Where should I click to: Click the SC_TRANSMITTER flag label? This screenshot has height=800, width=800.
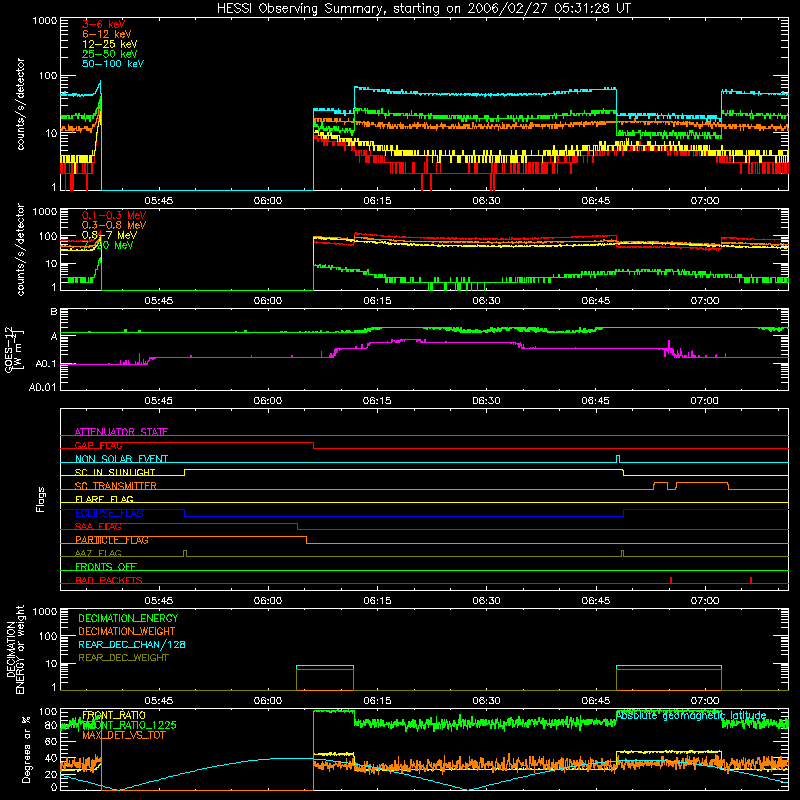click(116, 485)
